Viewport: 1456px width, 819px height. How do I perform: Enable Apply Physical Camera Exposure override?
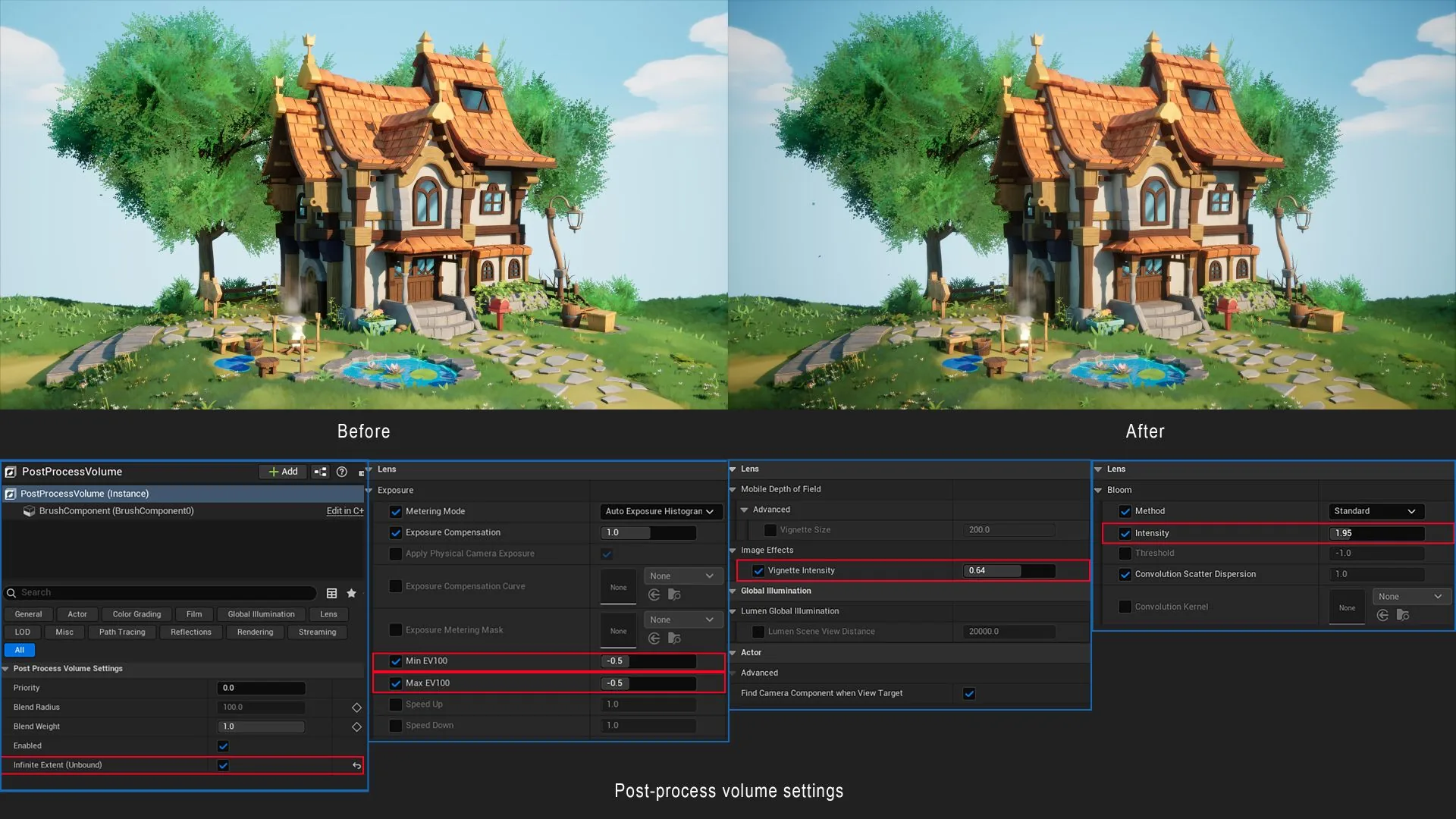point(396,554)
